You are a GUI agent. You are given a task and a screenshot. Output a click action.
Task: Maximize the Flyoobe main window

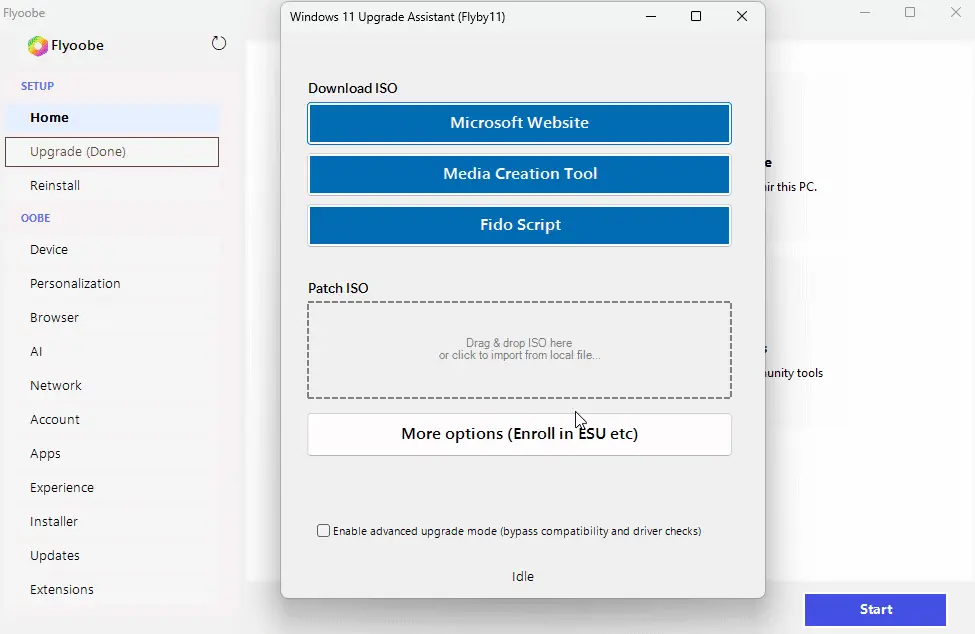[910, 12]
